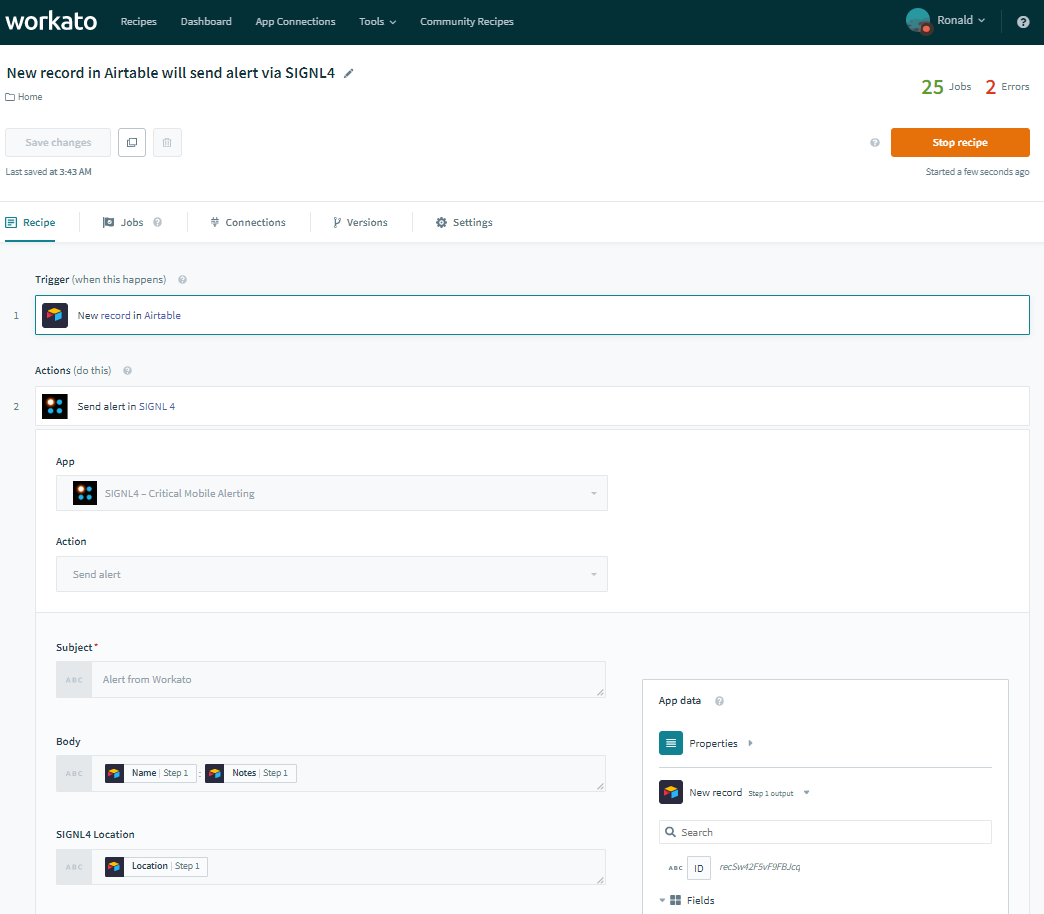Image resolution: width=1044 pixels, height=914 pixels.
Task: Click the help icon beside Trigger heading
Action: (182, 280)
